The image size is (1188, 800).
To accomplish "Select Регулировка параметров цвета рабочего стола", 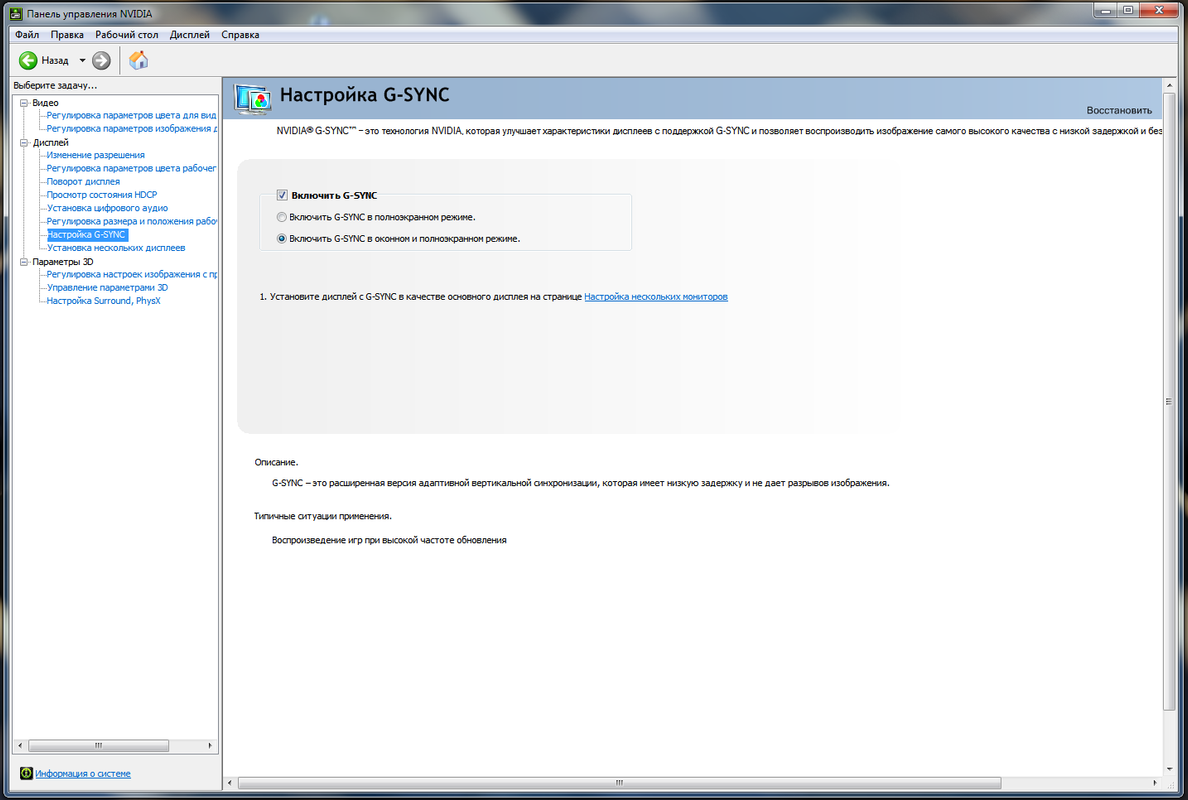I will pos(132,168).
